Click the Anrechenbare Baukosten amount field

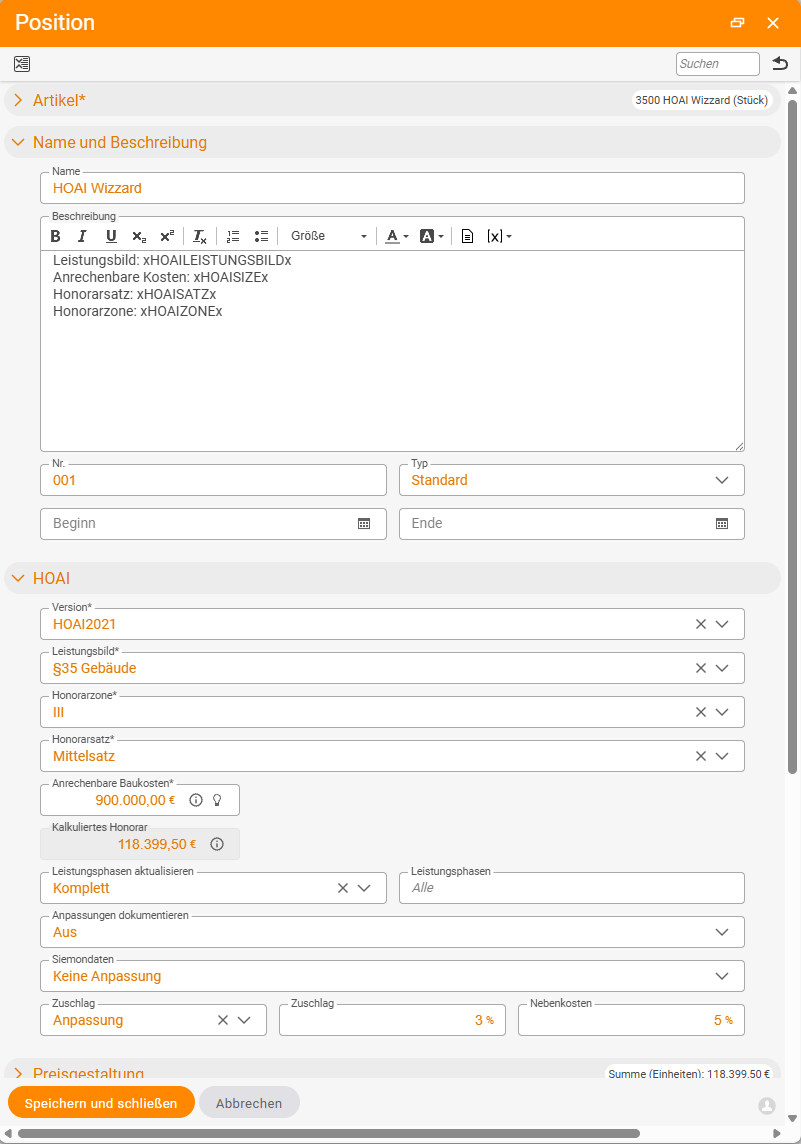click(x=140, y=800)
